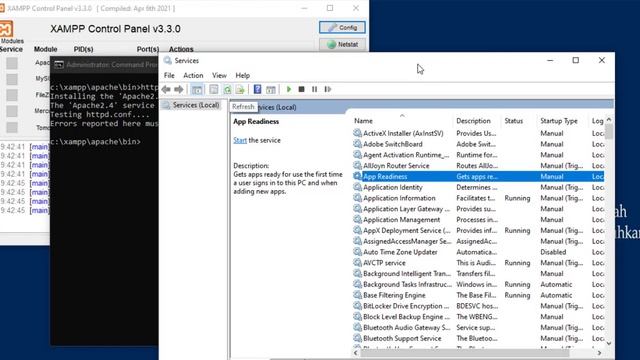Open the File menu in Services
Viewport: 640px width, 360px height.
click(169, 76)
